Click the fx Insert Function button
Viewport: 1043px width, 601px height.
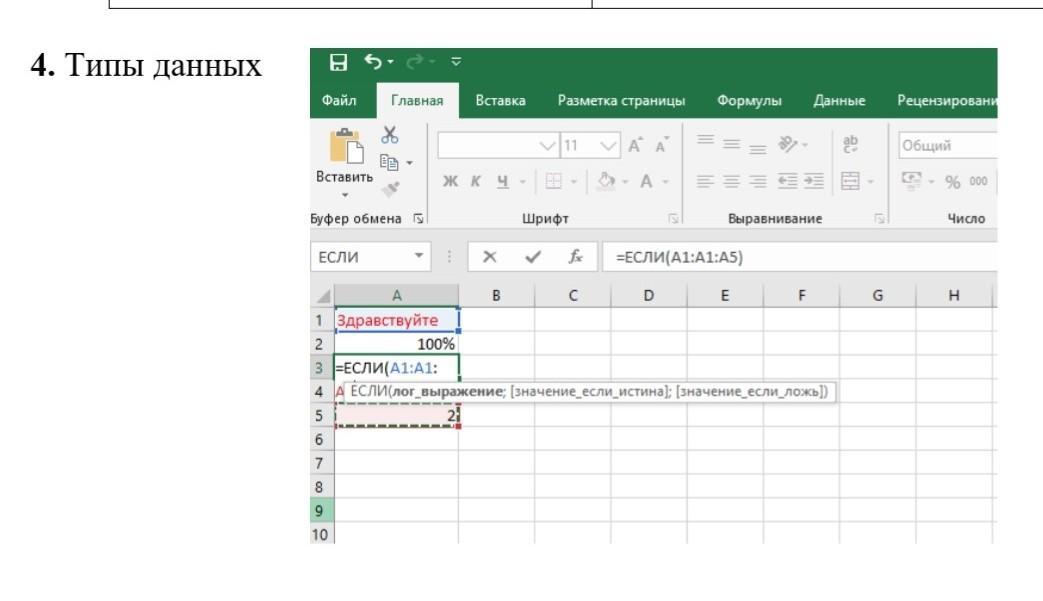tap(575, 257)
